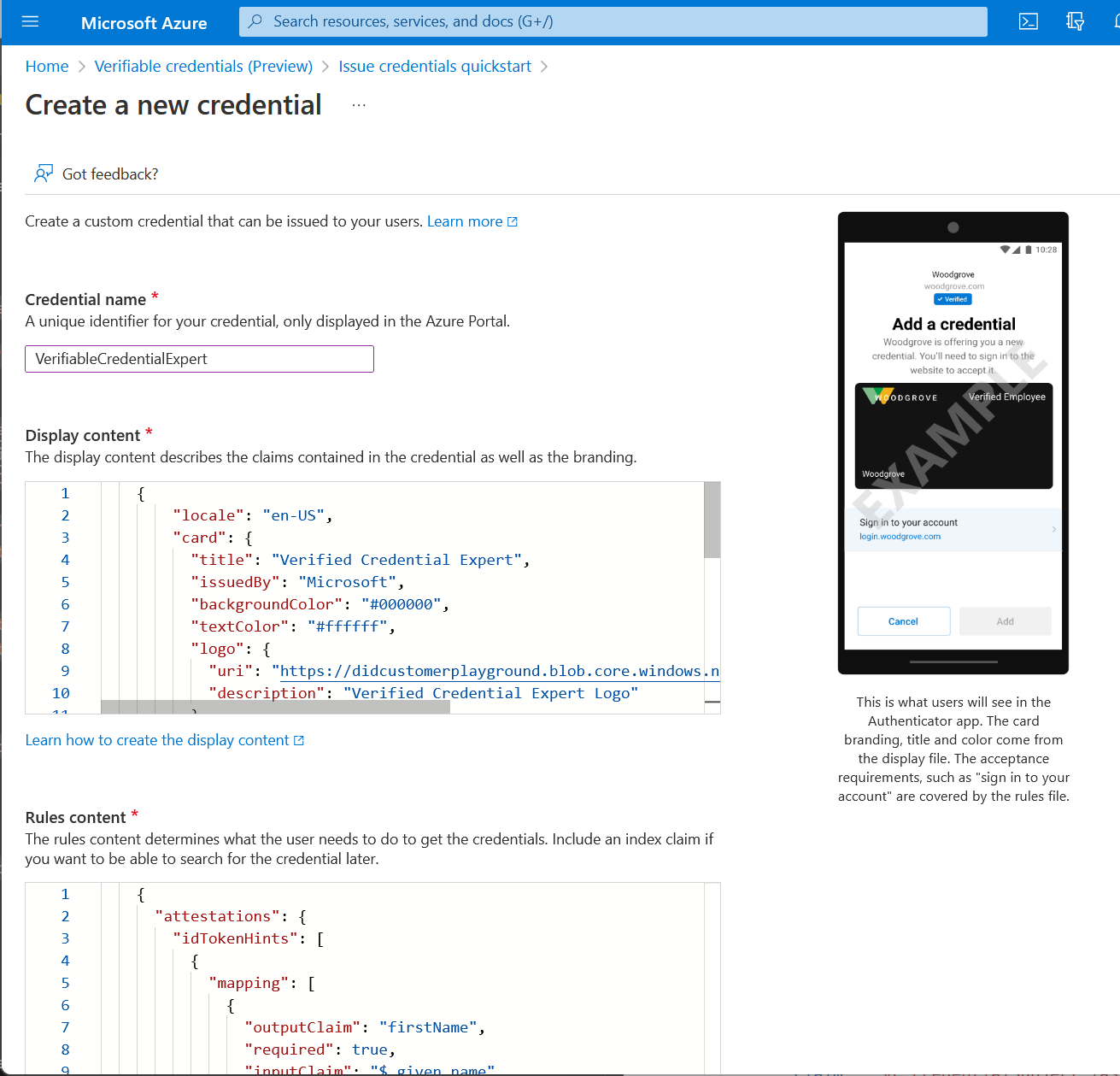Click the Woodgrove example card thumbnail

pyautogui.click(x=953, y=436)
